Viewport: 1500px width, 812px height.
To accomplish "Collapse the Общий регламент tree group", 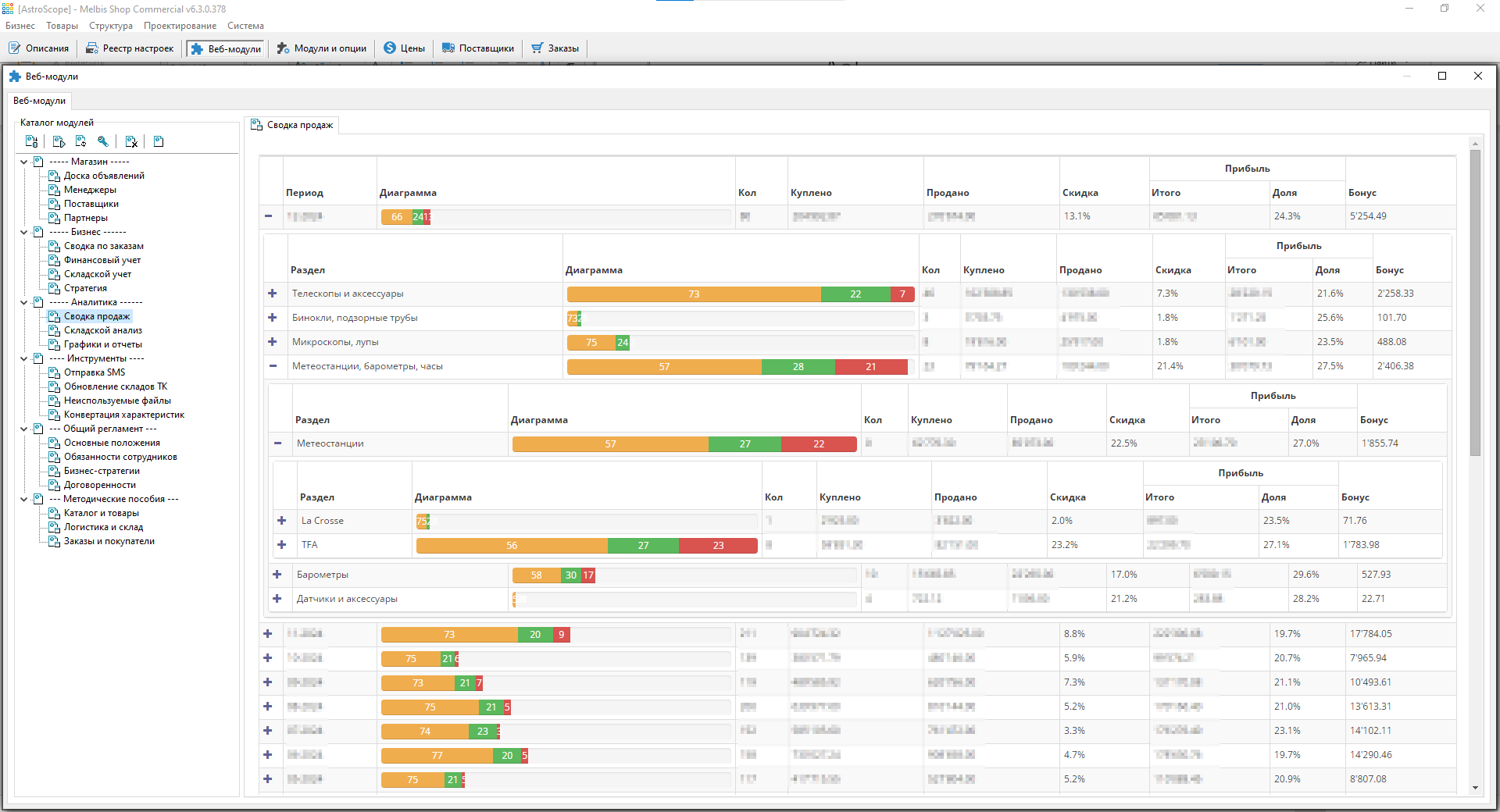I will (23, 429).
